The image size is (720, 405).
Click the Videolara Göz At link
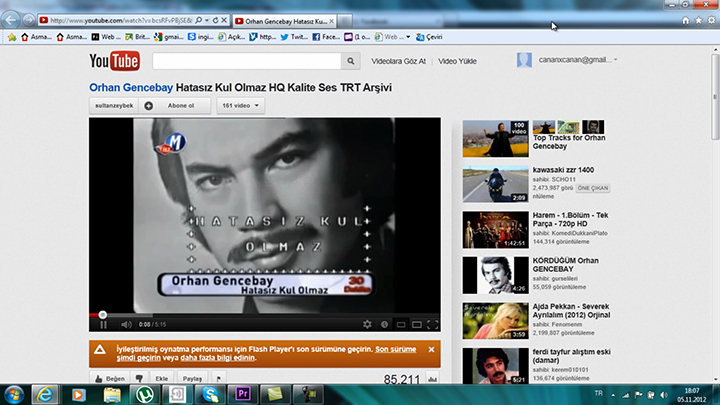point(399,61)
